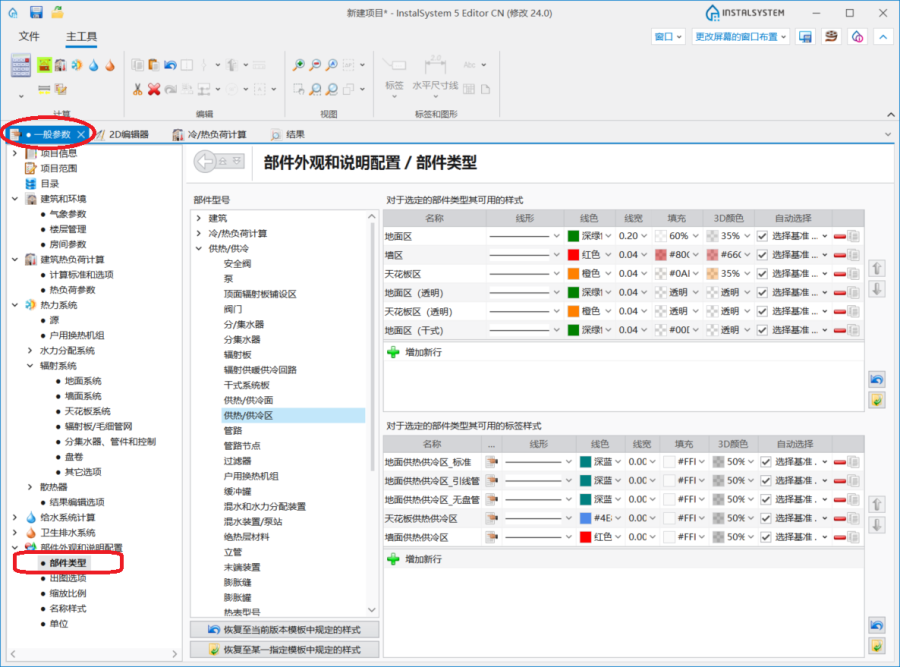Select the 主工具 ribbon tab

point(82,37)
